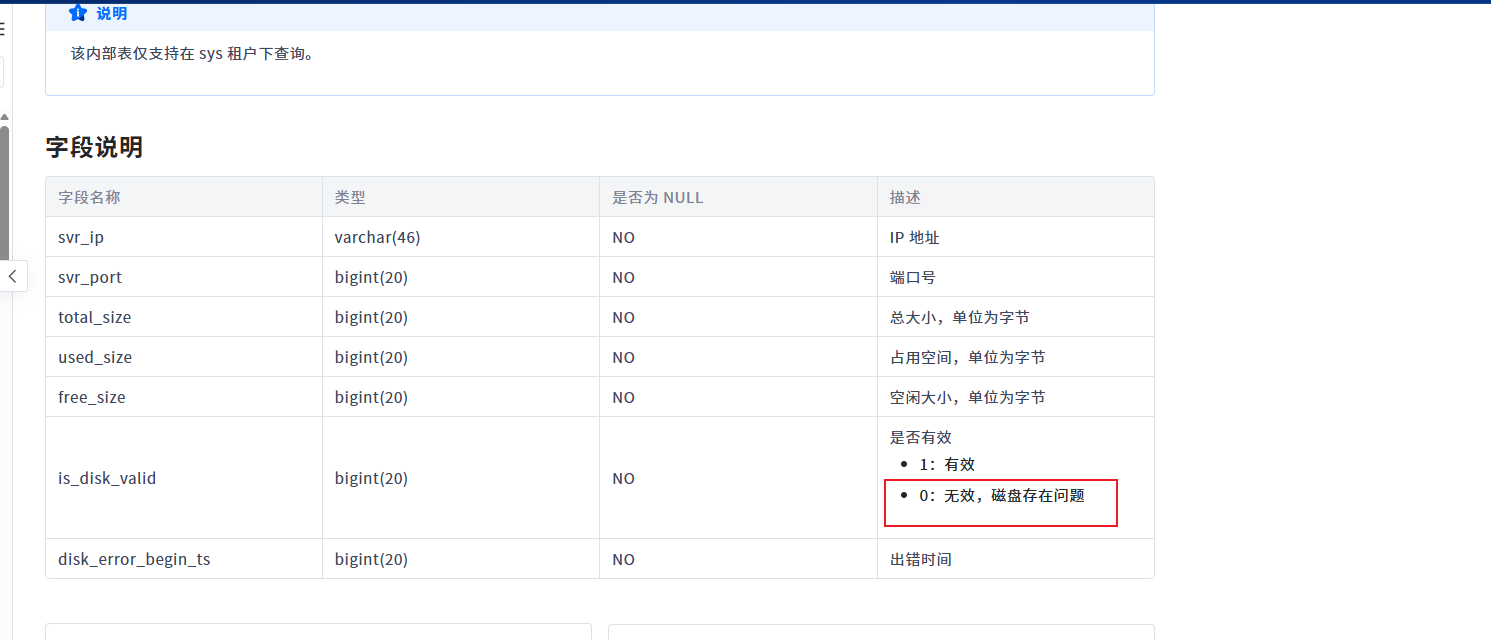Click the sidebar search input box

[2, 72]
